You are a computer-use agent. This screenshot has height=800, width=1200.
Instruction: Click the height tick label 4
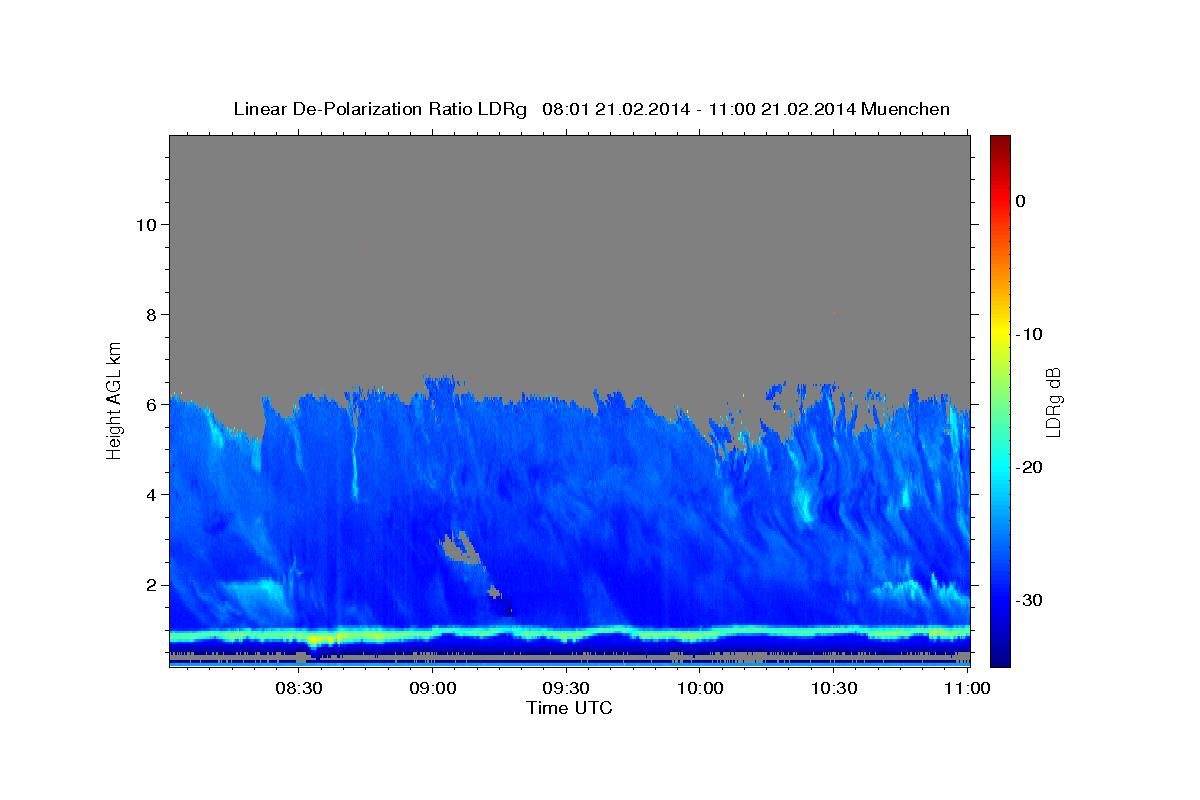point(150,494)
